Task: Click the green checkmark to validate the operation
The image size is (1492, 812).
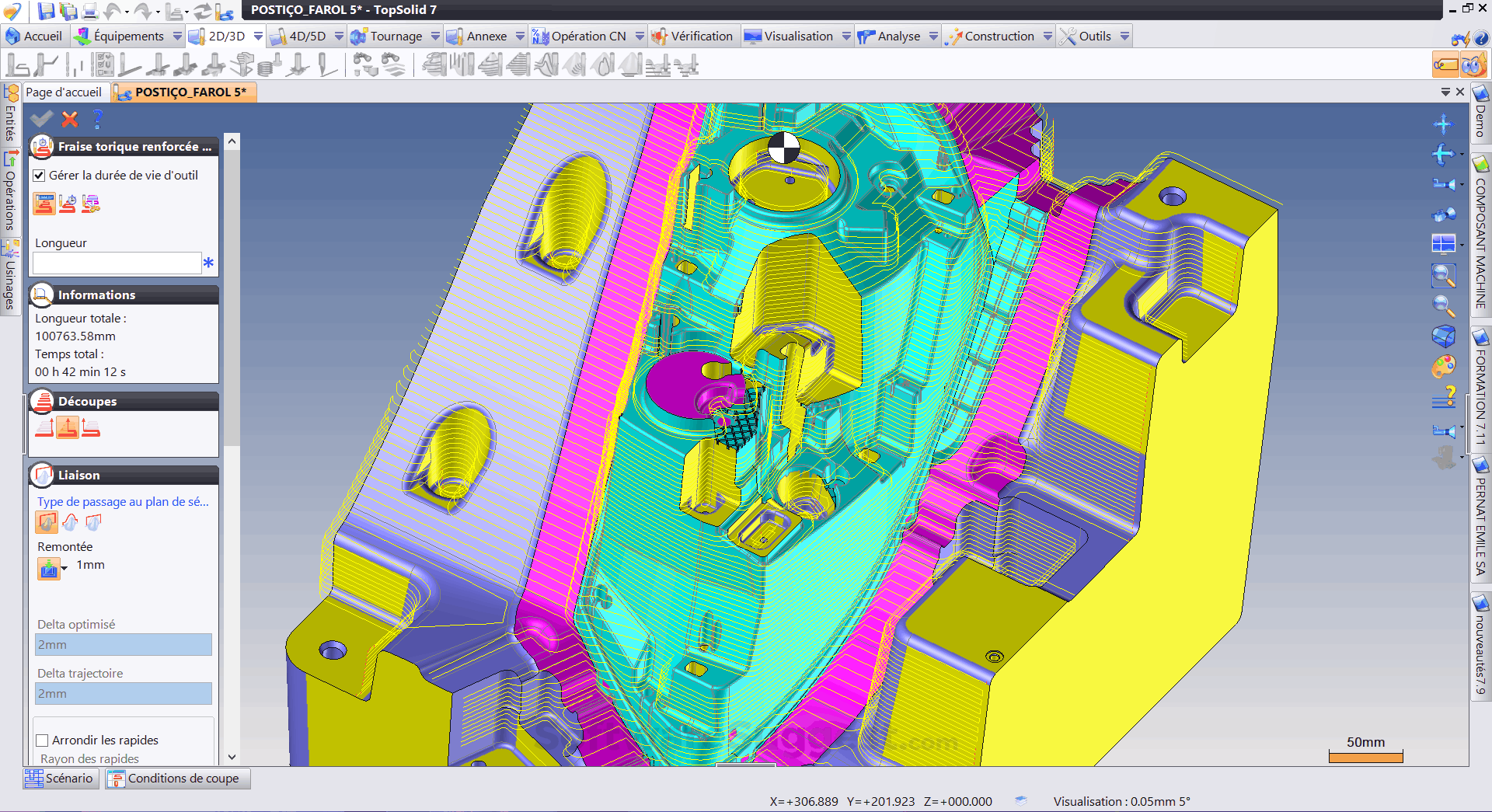Action: [x=40, y=119]
